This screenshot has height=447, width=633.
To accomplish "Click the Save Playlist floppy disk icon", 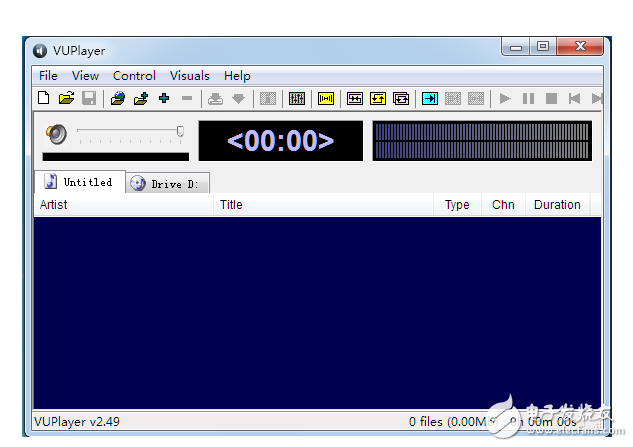I will click(x=89, y=98).
